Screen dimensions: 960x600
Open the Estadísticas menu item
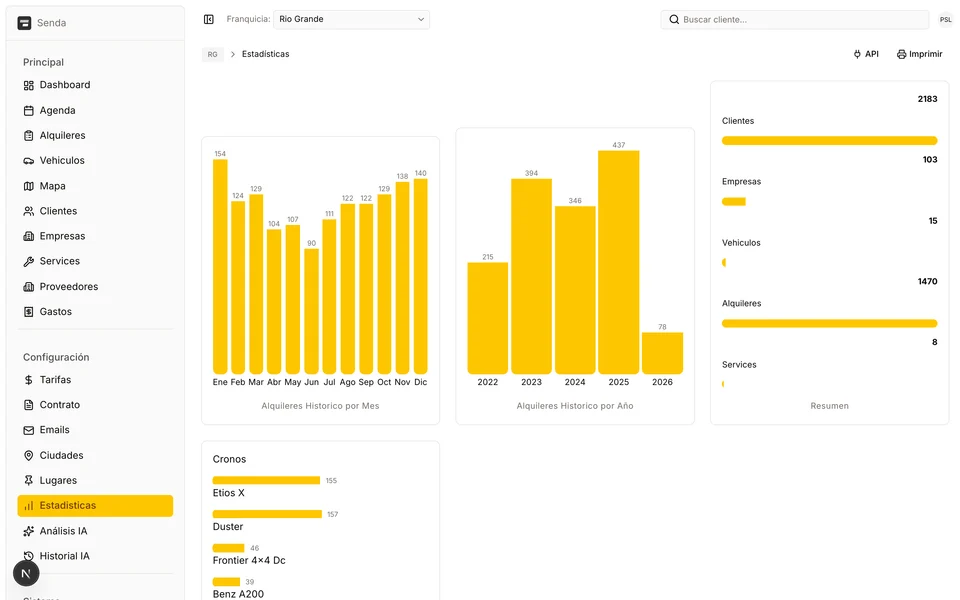(x=95, y=506)
